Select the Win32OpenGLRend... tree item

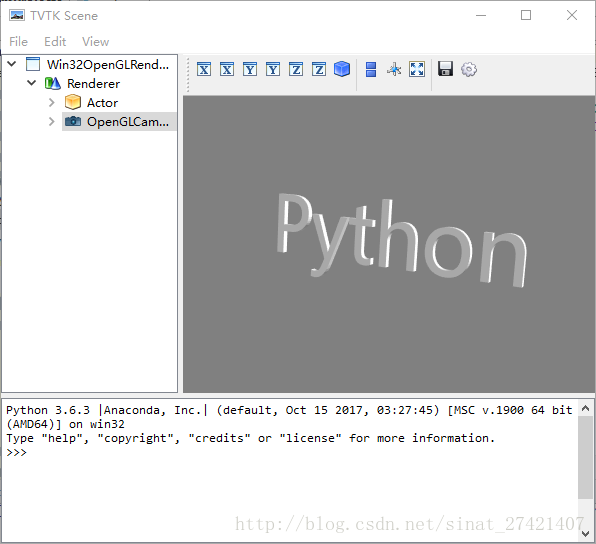click(x=108, y=64)
